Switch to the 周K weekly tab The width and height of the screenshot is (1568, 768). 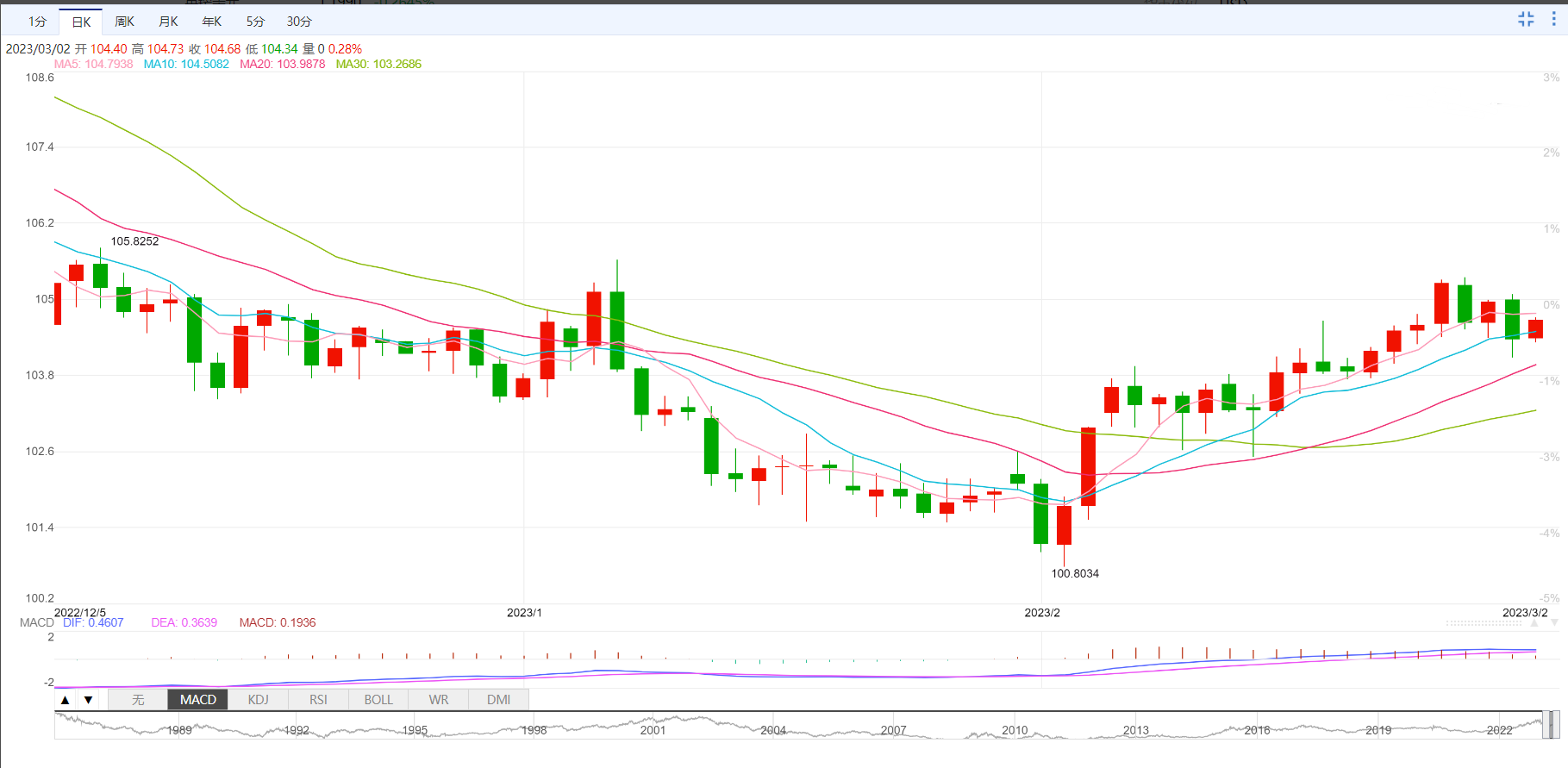tap(124, 22)
